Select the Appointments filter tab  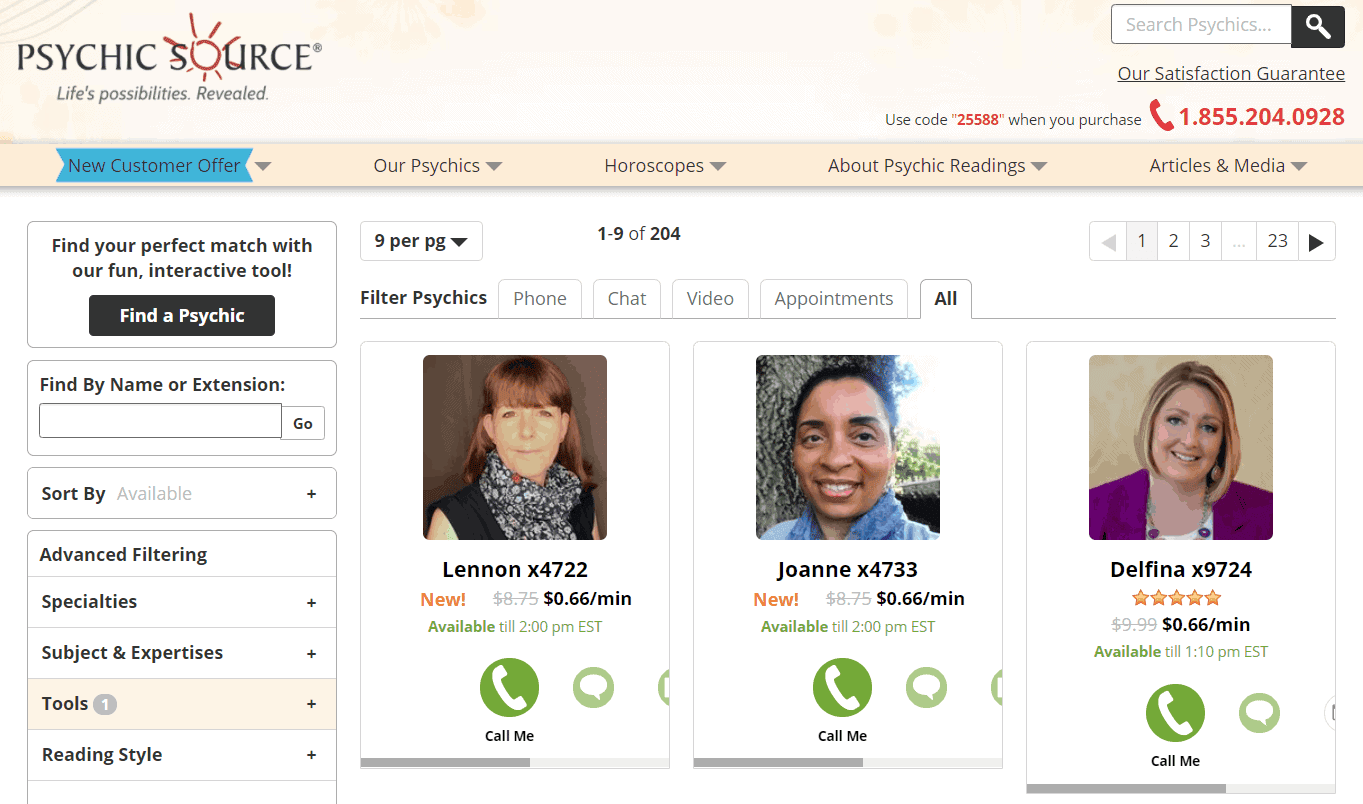pyautogui.click(x=834, y=298)
